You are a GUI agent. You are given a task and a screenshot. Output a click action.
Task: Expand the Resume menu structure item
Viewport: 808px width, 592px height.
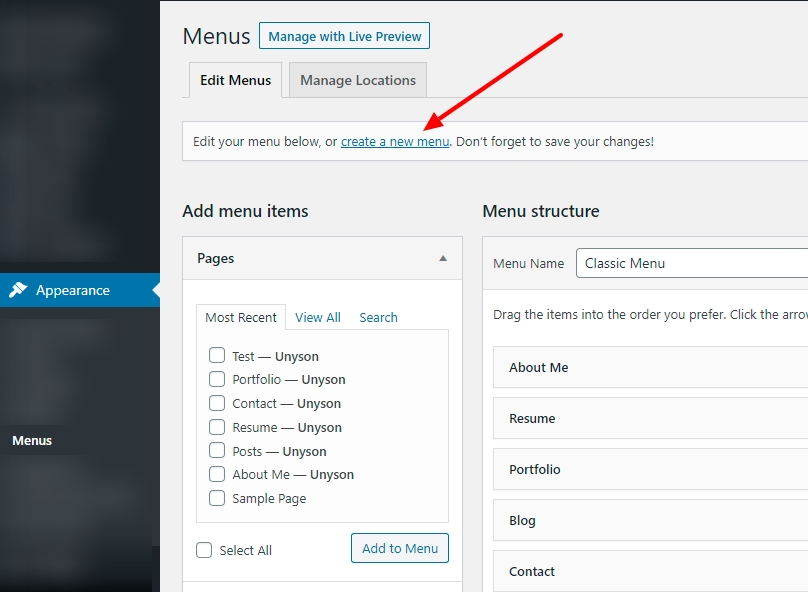tap(650, 418)
